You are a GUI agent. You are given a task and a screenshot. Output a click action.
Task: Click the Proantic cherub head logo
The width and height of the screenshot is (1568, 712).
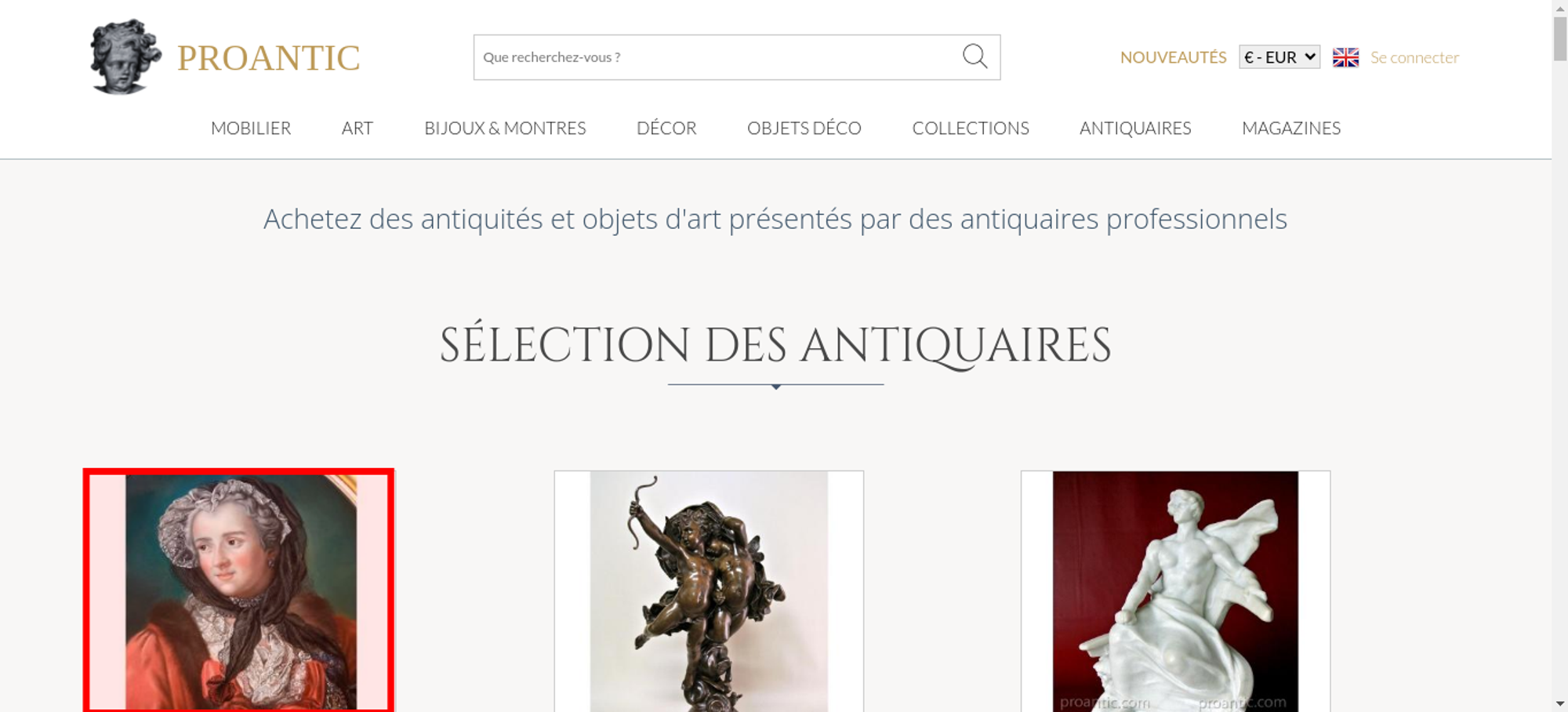125,56
